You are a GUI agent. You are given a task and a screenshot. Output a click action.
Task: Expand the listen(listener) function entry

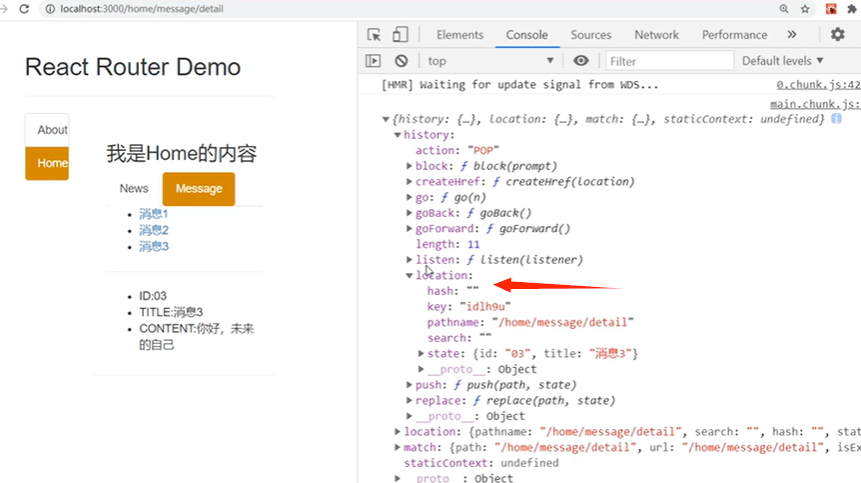pyautogui.click(x=409, y=260)
